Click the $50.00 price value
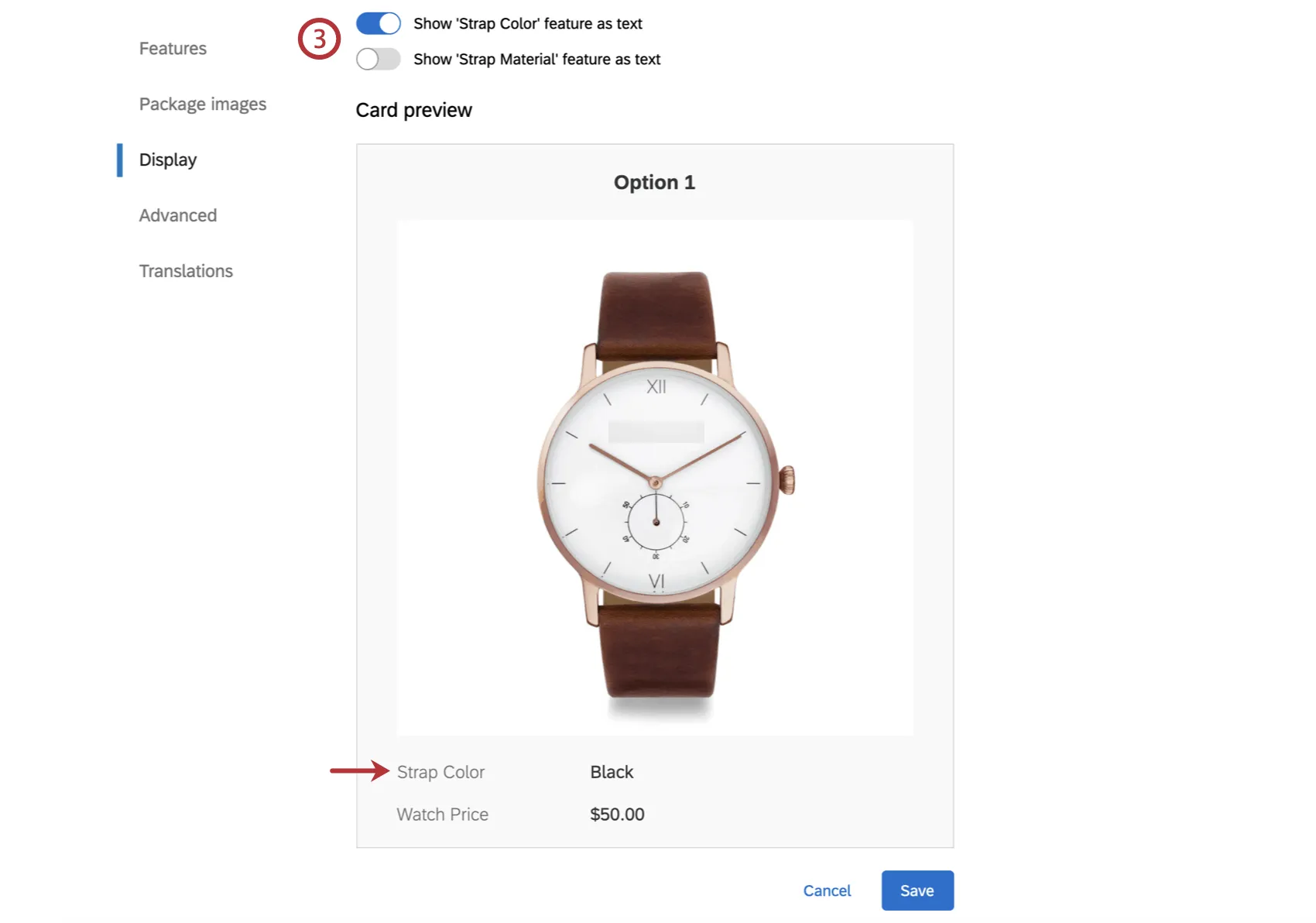The width and height of the screenshot is (1316, 923). pos(616,815)
